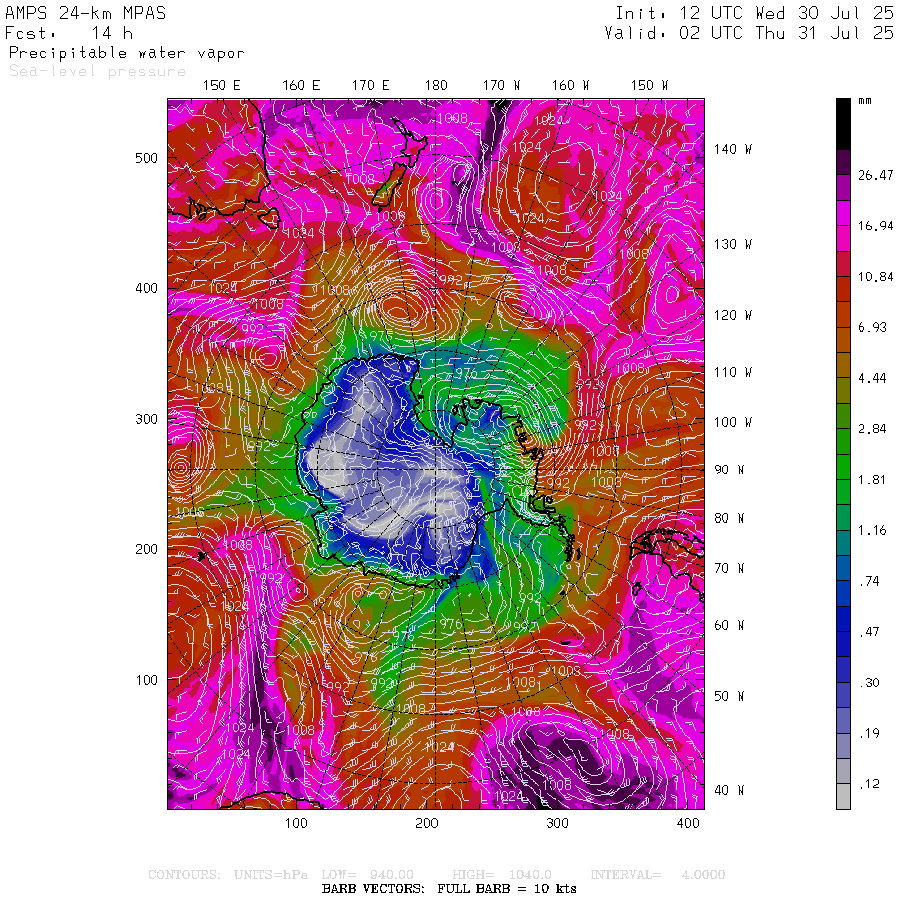Click the '170 W' longitude label
900x900 pixels.
tap(501, 85)
